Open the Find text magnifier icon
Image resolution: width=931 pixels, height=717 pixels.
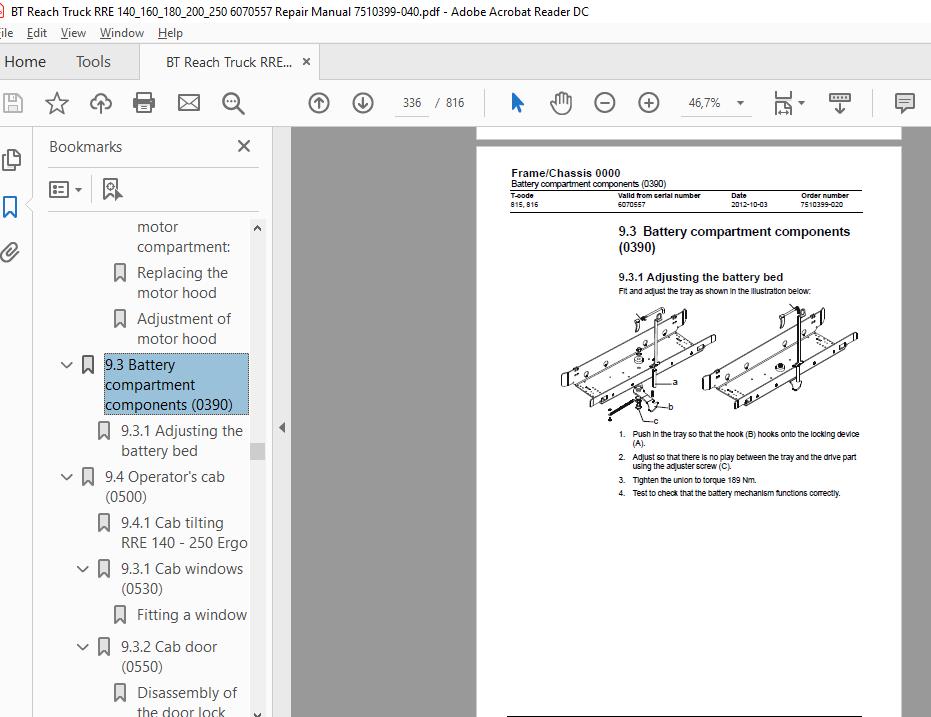click(233, 103)
